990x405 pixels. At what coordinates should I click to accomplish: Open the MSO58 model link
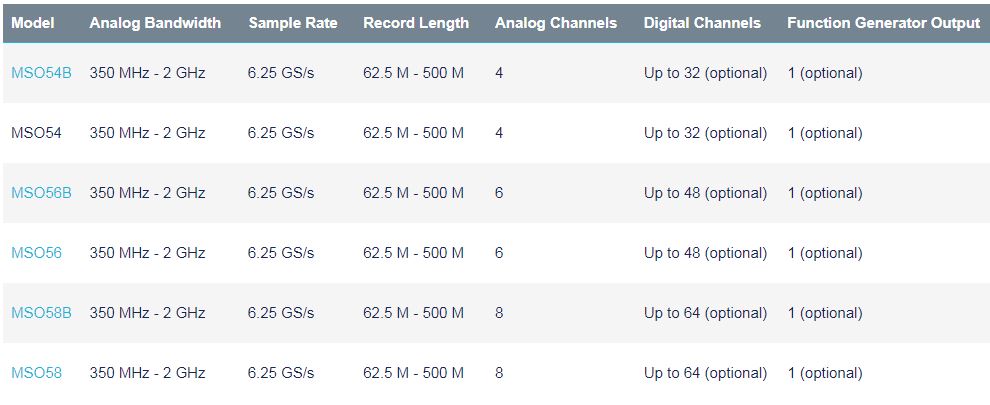click(36, 373)
